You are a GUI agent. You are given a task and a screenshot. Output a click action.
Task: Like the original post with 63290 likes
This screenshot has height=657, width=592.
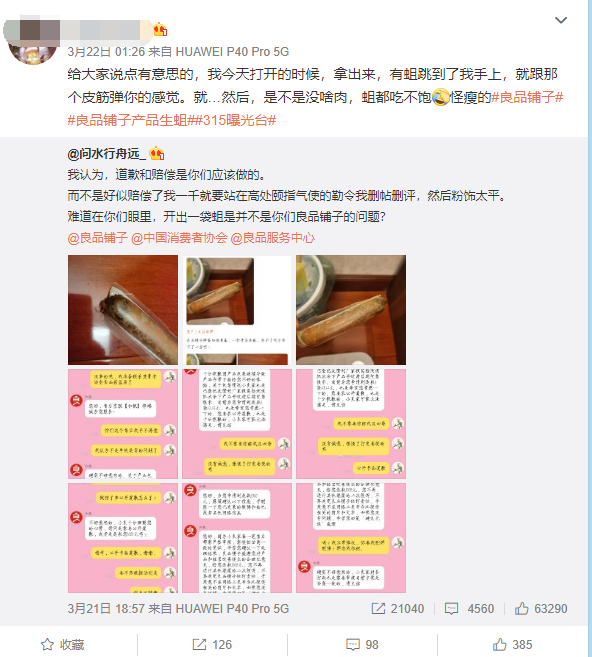coord(522,608)
